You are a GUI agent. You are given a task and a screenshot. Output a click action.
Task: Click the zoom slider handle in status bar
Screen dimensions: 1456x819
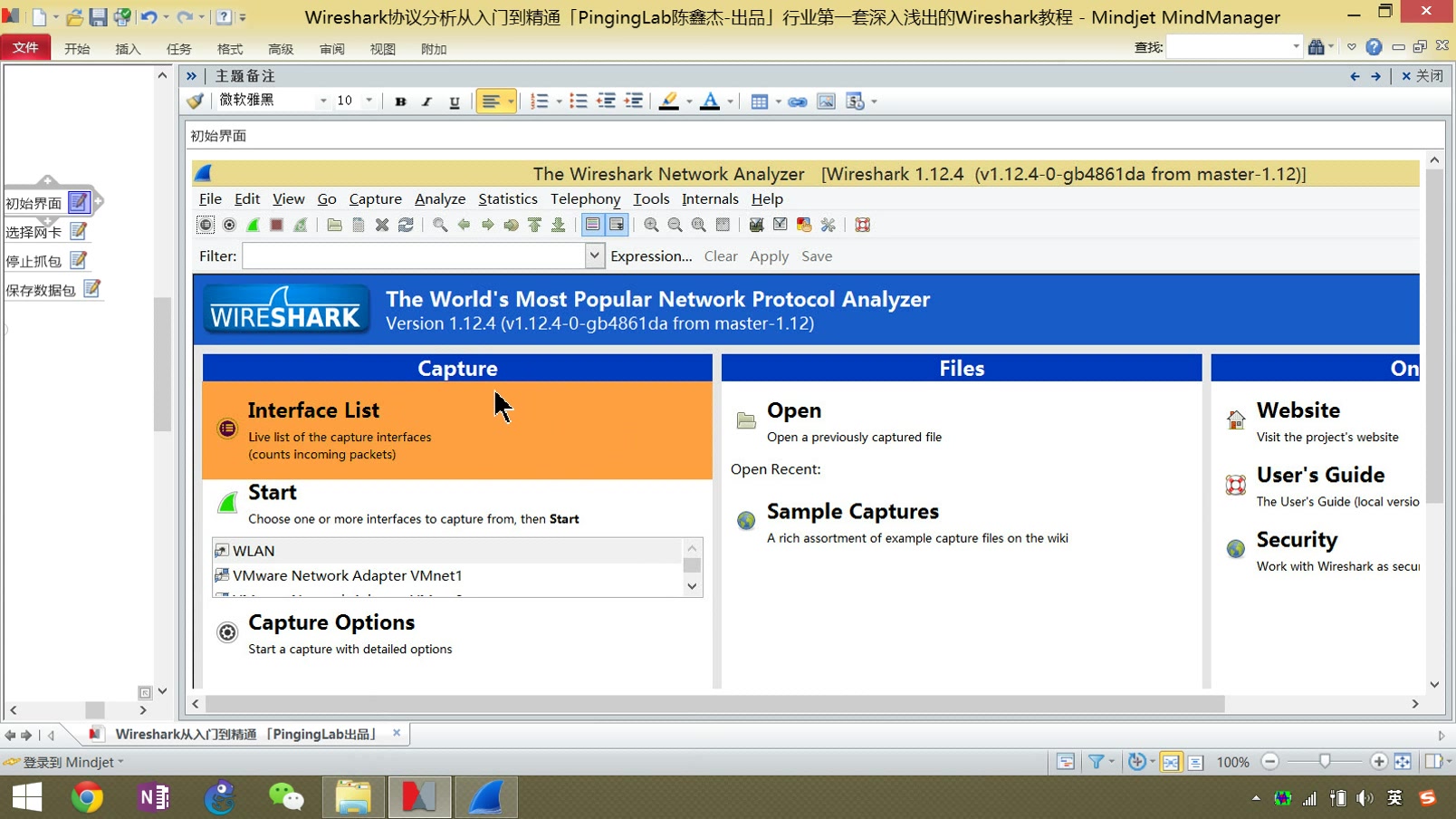coord(1325,762)
